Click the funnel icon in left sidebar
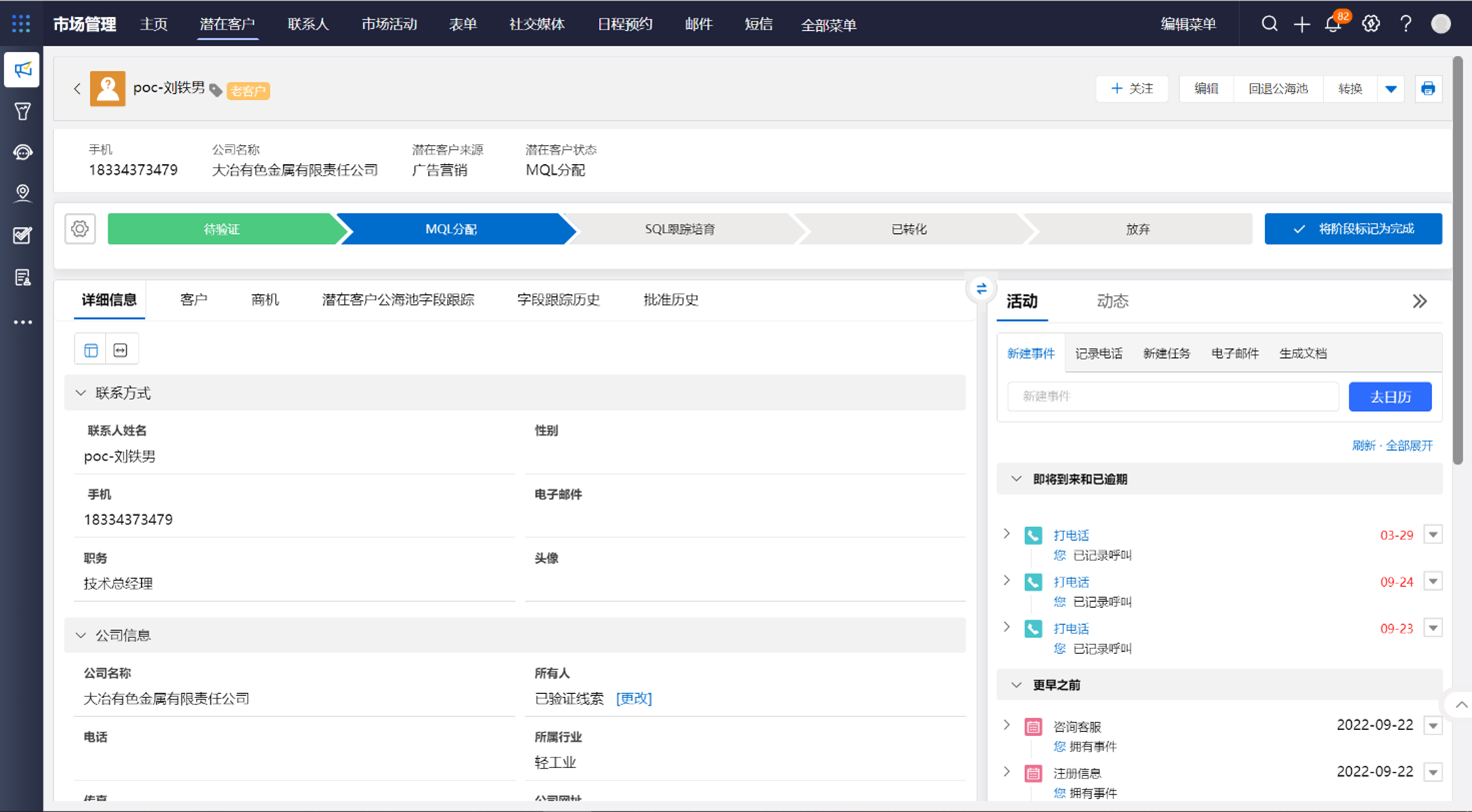1472x812 pixels. (x=22, y=110)
